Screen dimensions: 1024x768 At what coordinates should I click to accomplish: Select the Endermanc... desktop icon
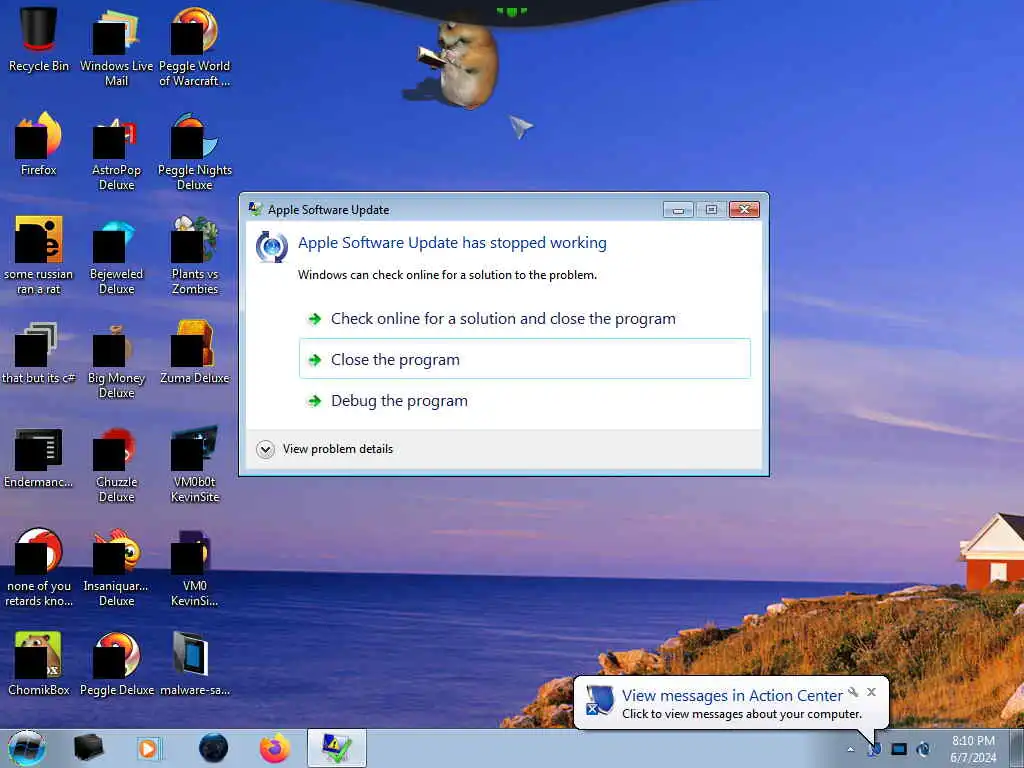pos(39,457)
